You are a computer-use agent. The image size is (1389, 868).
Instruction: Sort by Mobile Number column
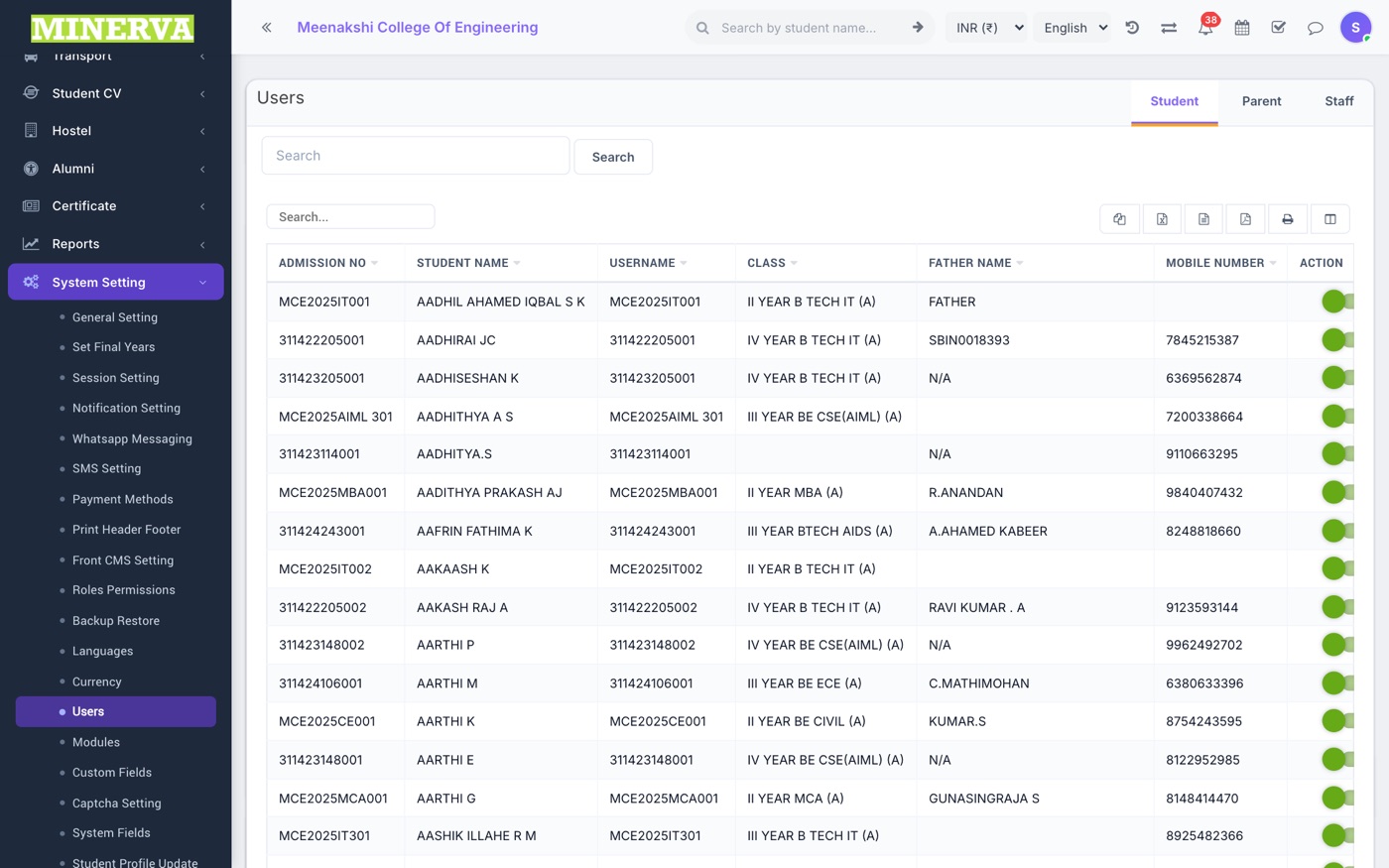click(x=1220, y=263)
